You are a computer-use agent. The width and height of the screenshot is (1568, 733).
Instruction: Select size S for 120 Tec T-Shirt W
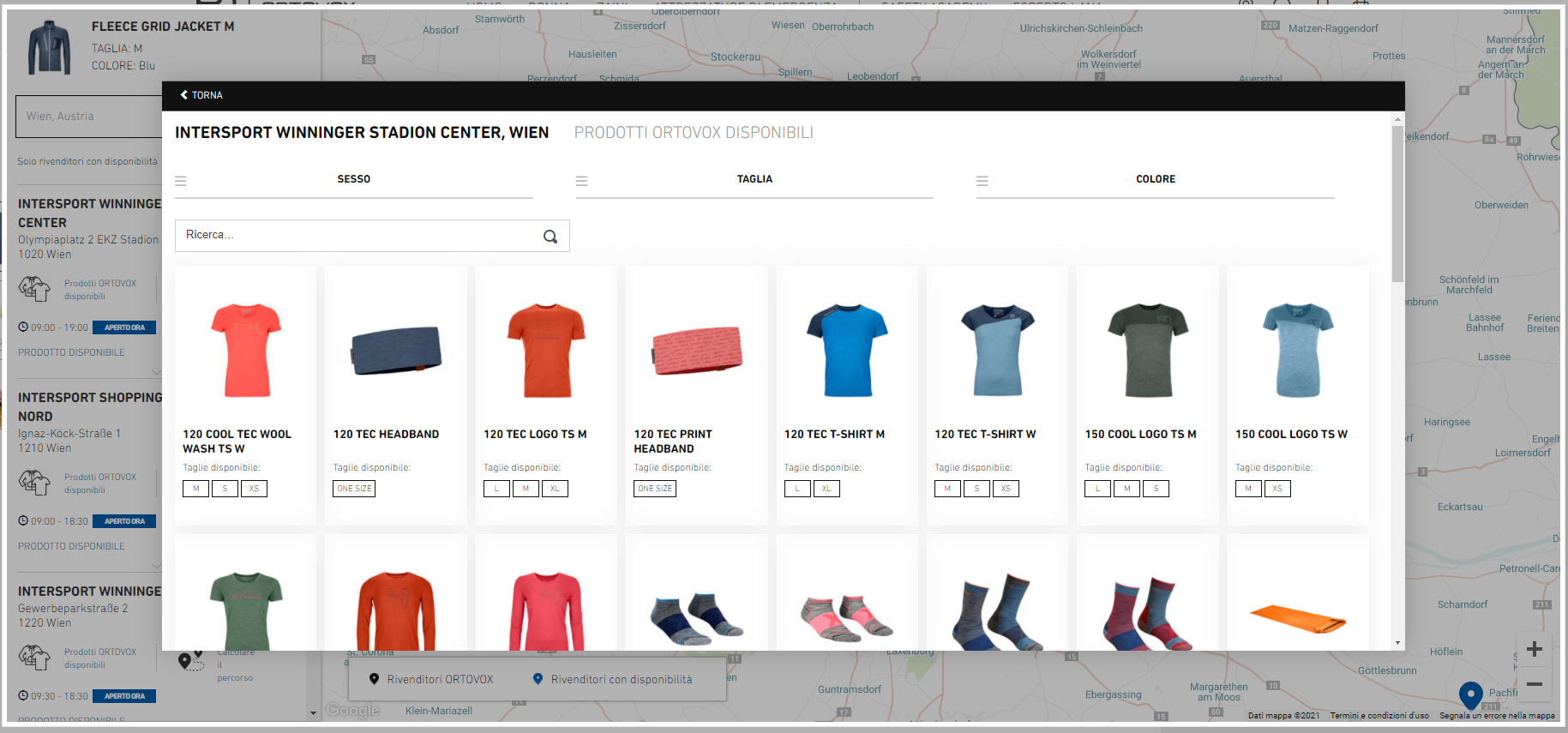coord(976,489)
